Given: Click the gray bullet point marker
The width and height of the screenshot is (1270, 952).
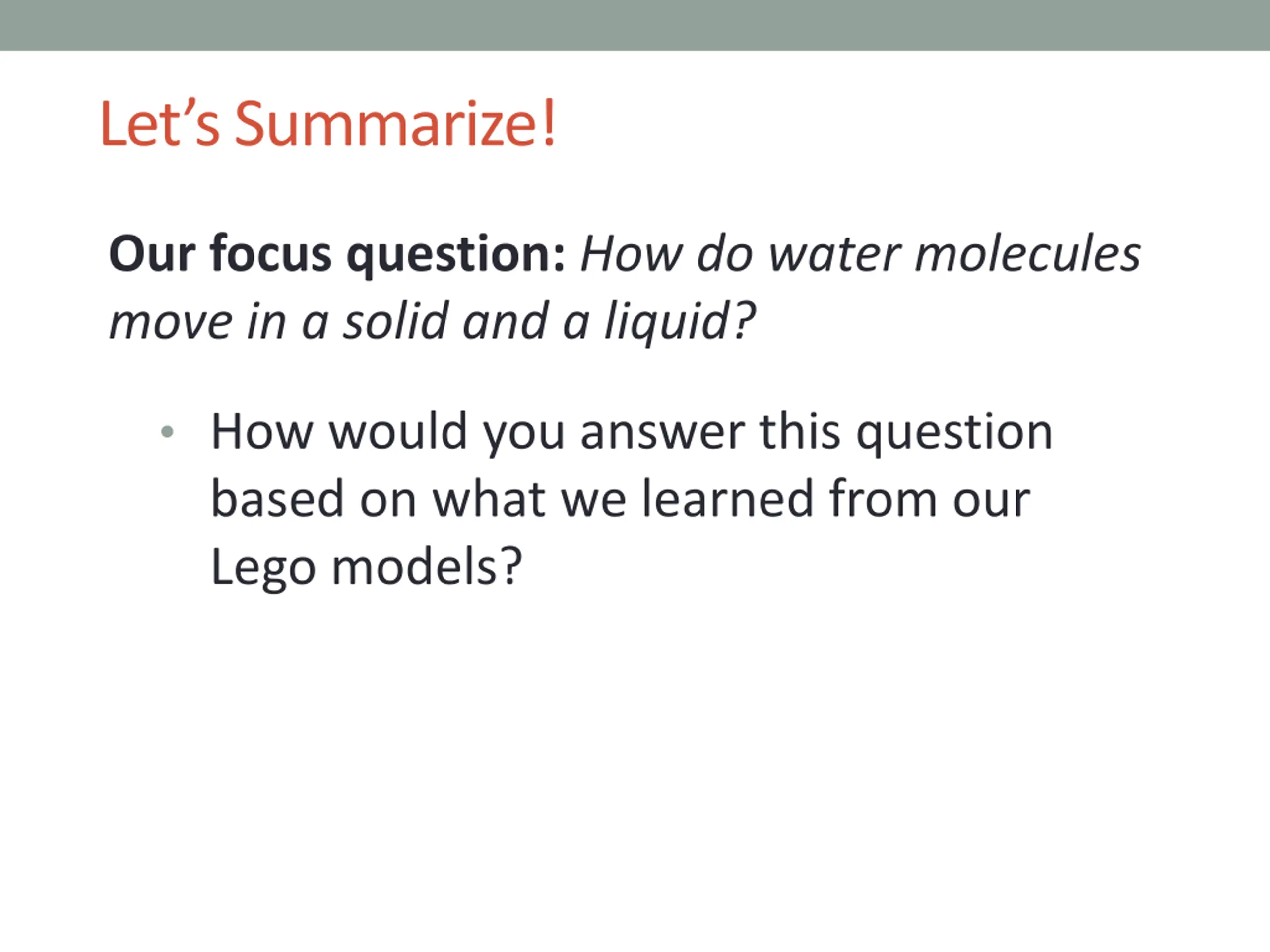Looking at the screenshot, I should click(167, 432).
